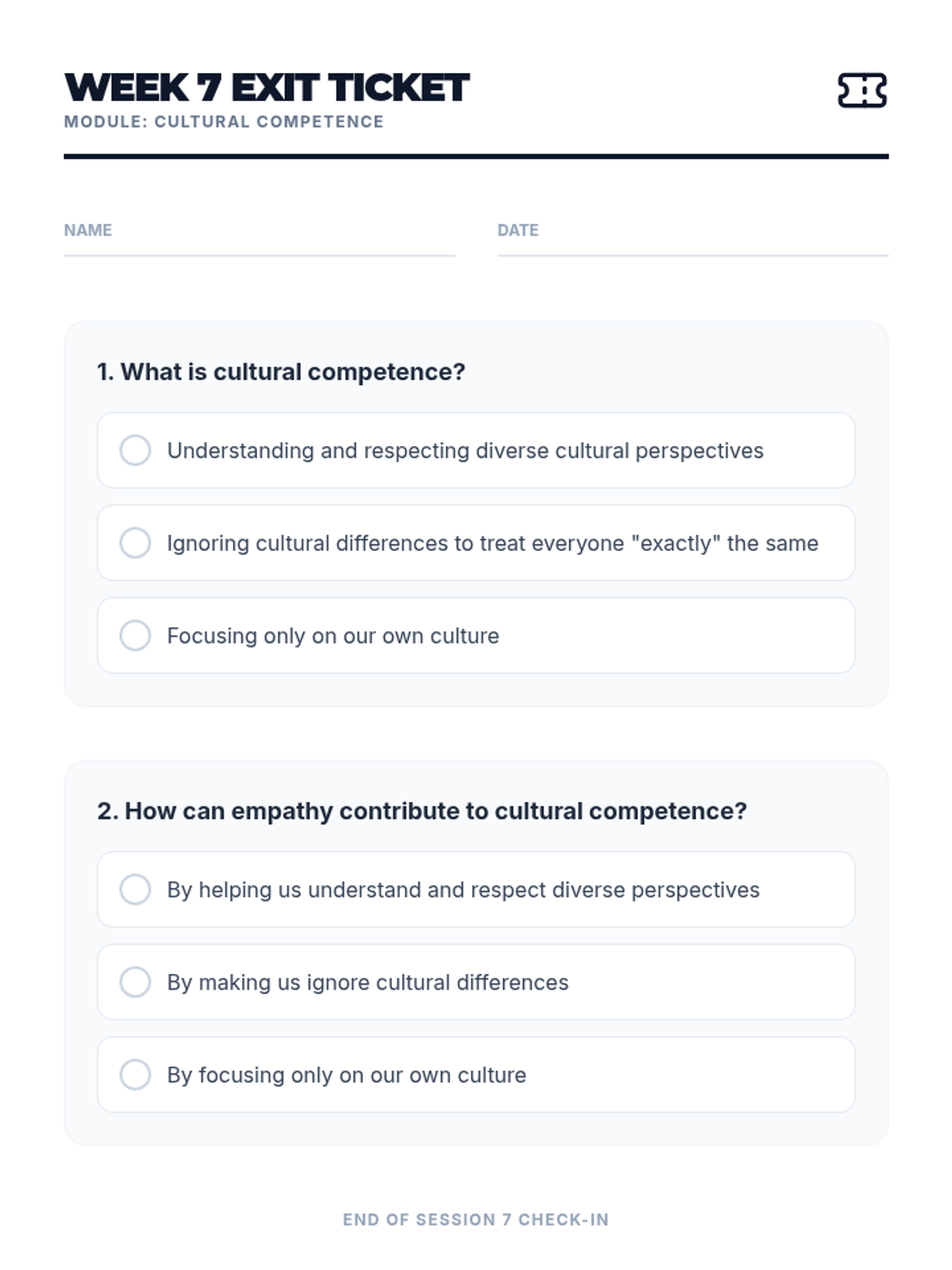Image resolution: width=952 pixels, height=1270 pixels.
Task: Choose radio button for "By helping us understand" option
Action: coord(135,890)
